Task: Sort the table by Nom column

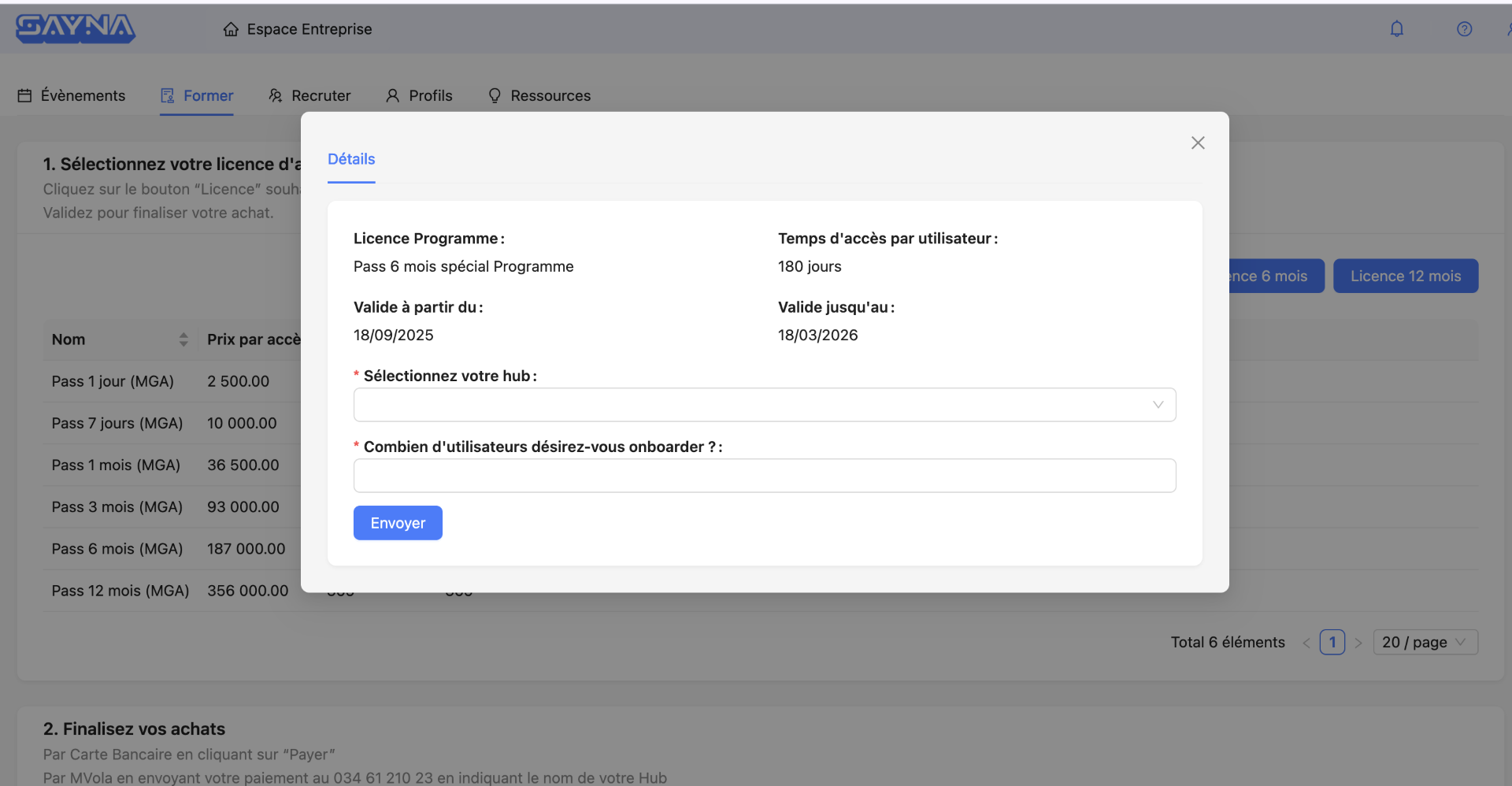Action: coord(183,339)
